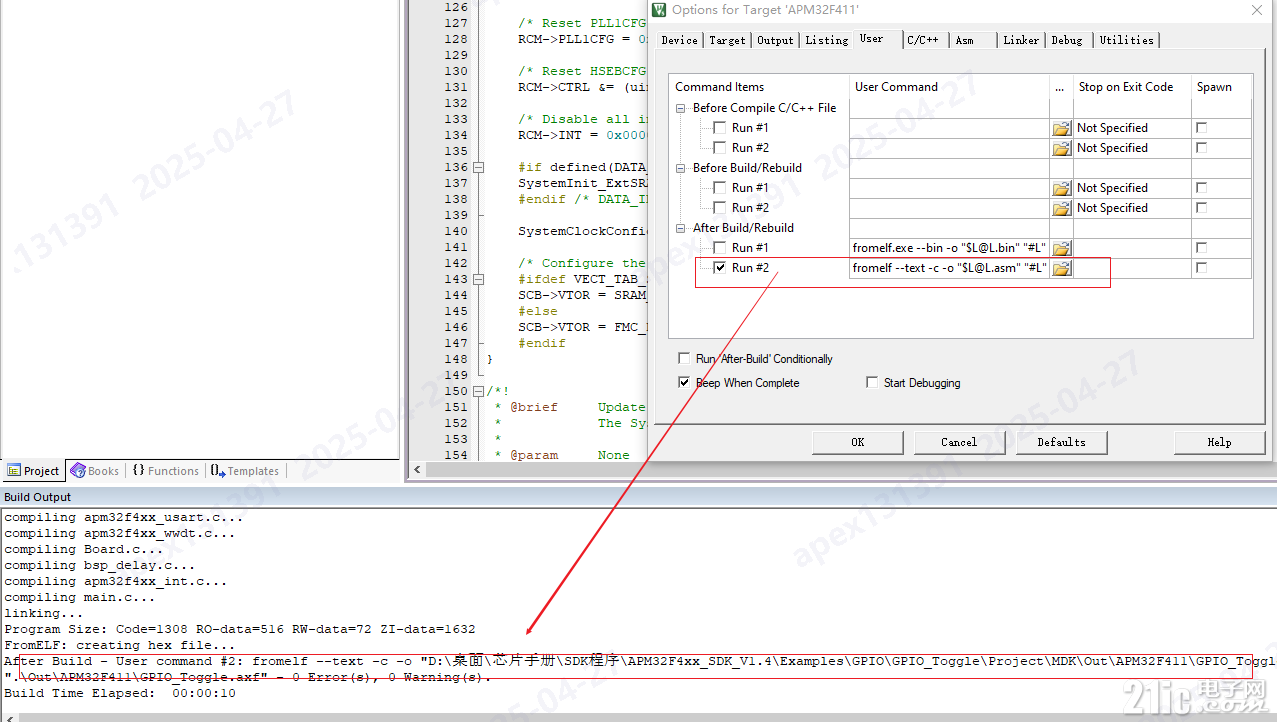Uncheck After Build/Rebuild Run #2 checkbox

[x=720, y=268]
